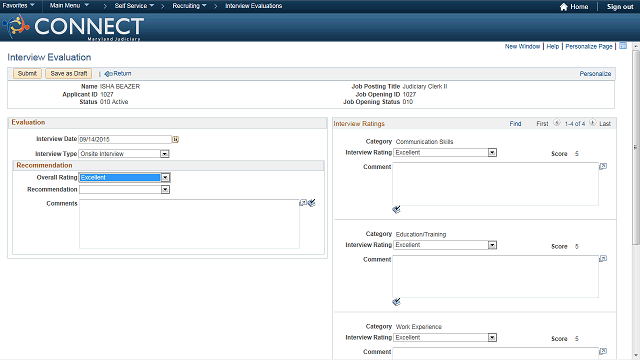Spell check the Communication Skills comment
This screenshot has width=640, height=360.
click(x=396, y=210)
